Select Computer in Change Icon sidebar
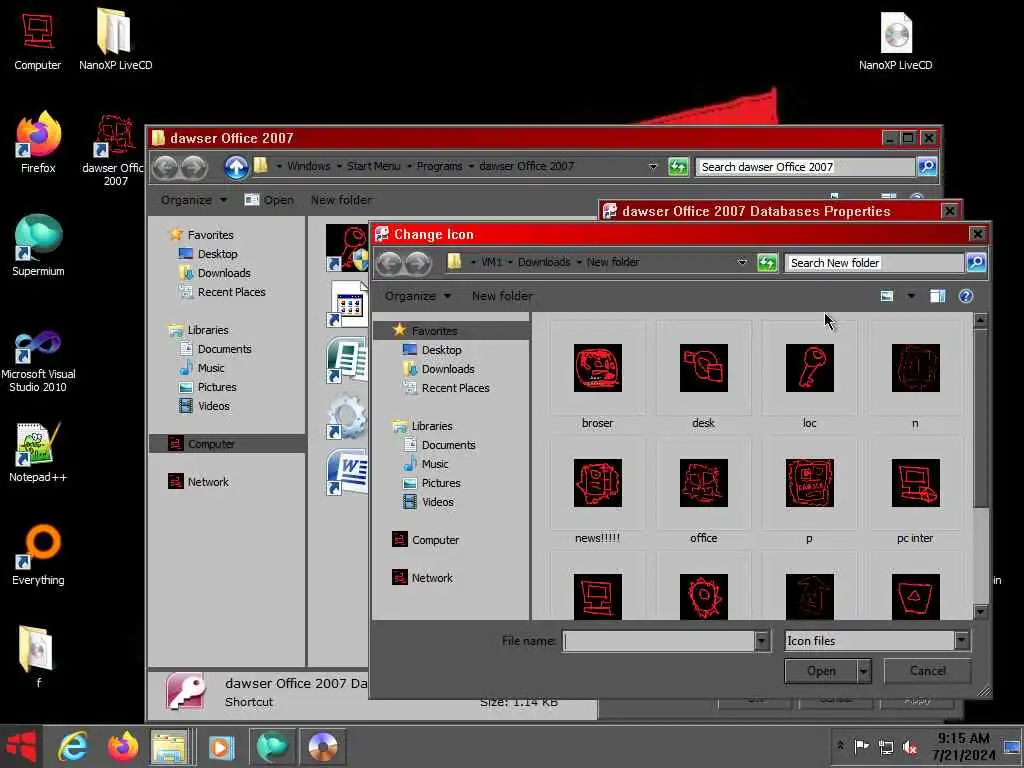Viewport: 1024px width, 768px height. click(435, 540)
